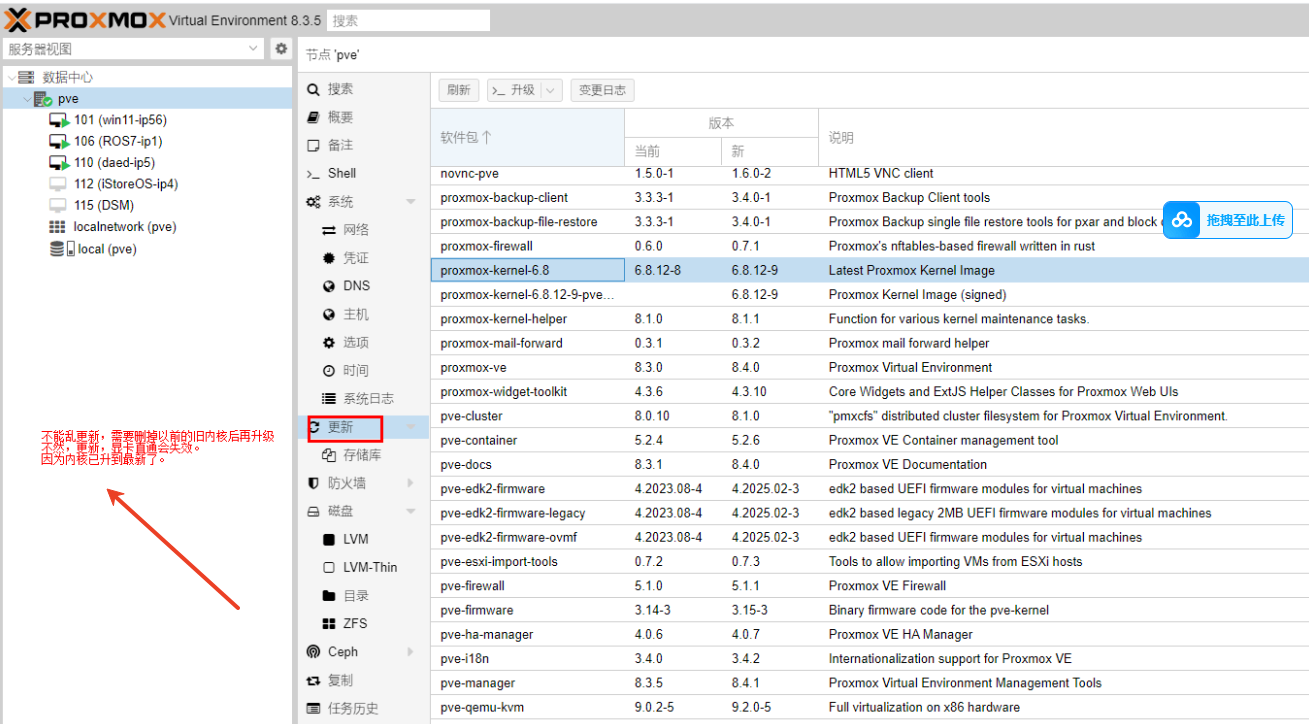The height and width of the screenshot is (724, 1309).
Task: Select VM 101 (win11-ip56) monitor icon
Action: (x=58, y=120)
